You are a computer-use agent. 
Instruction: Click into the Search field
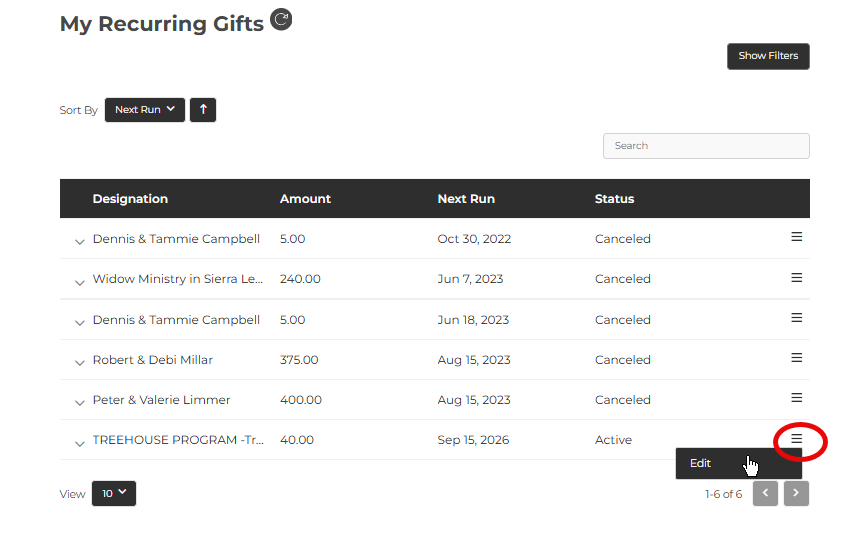pos(706,146)
